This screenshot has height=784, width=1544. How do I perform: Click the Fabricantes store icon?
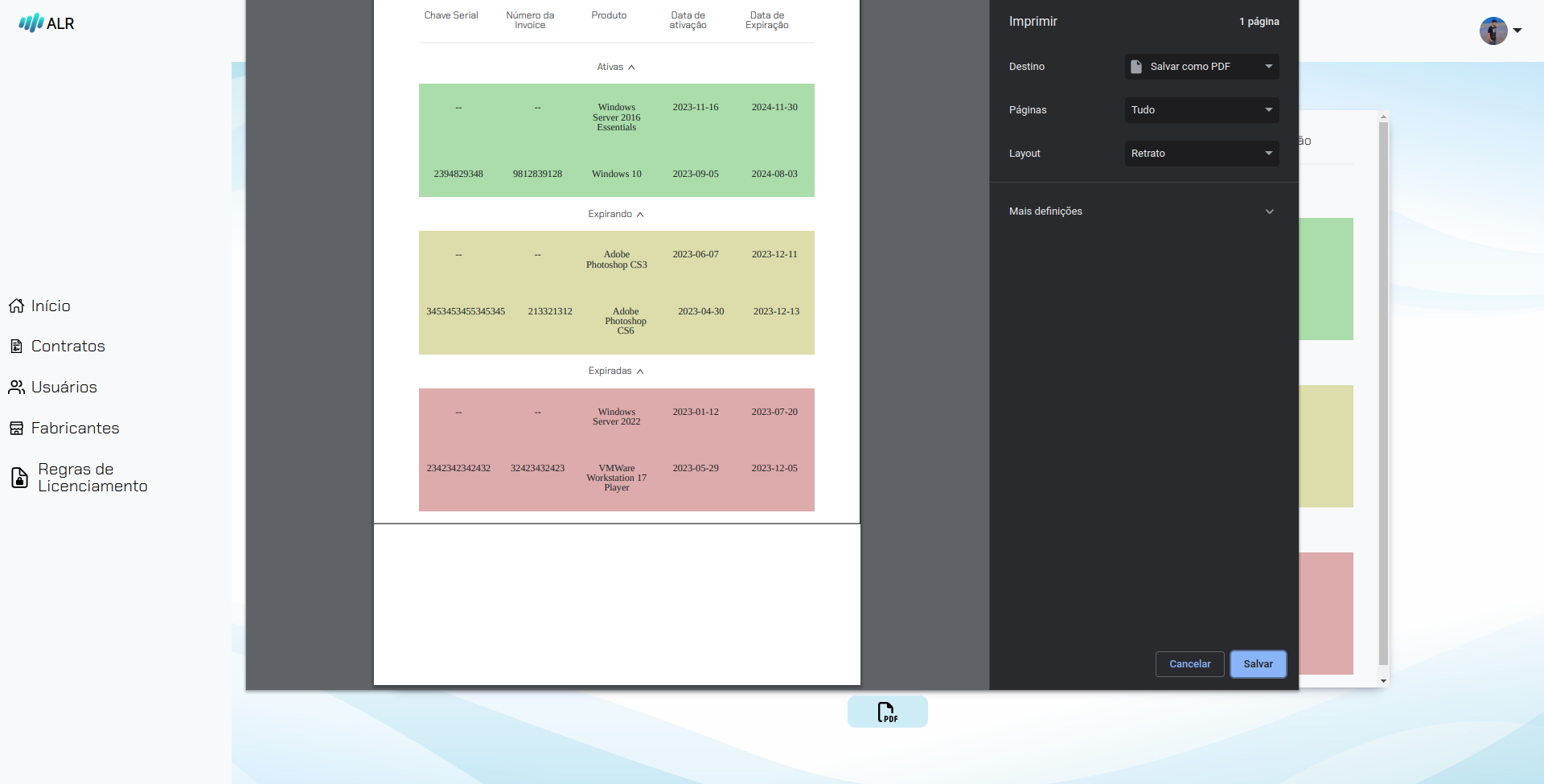[16, 429]
